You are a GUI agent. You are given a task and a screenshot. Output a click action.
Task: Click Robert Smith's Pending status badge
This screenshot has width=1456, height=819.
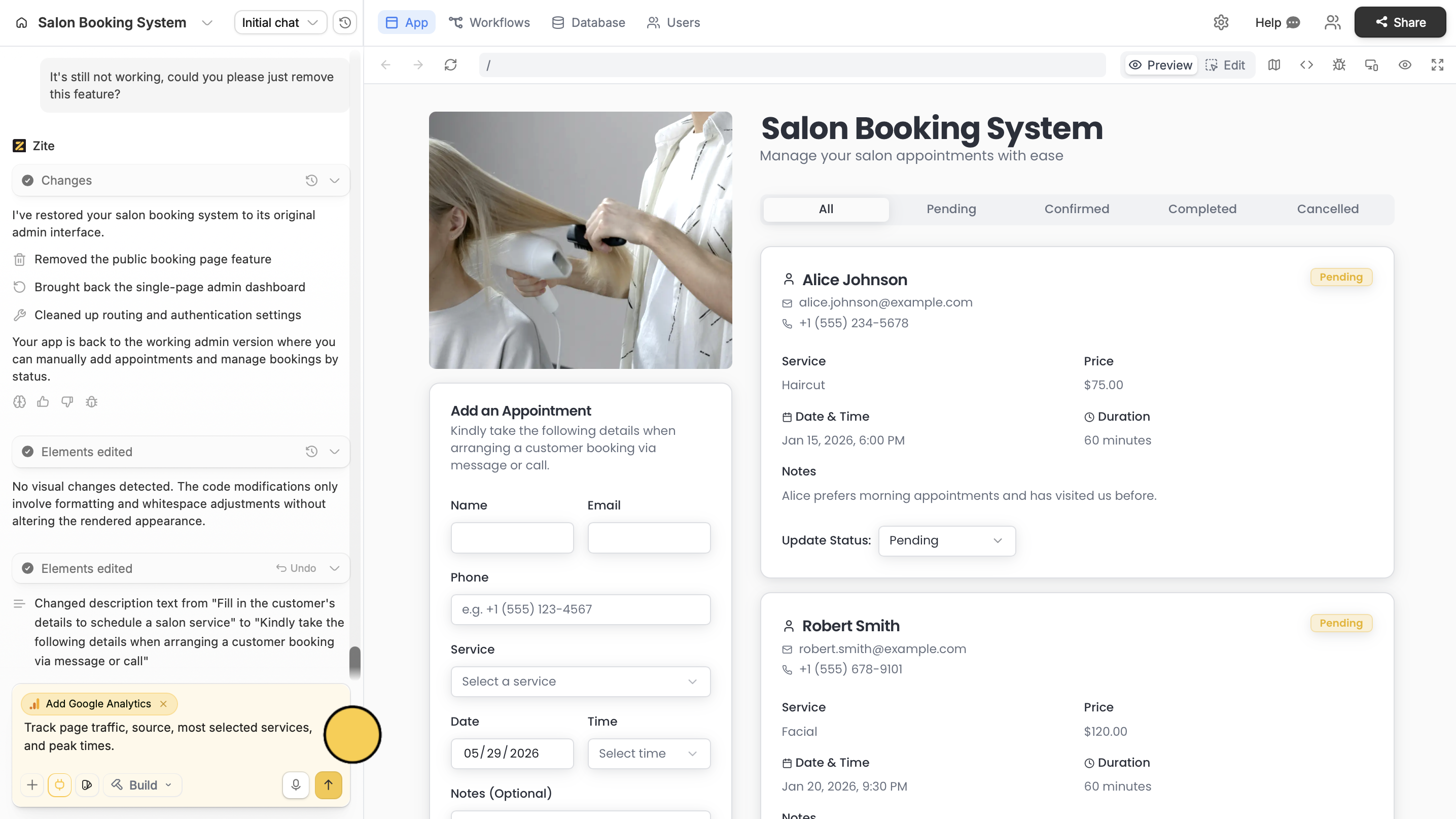click(1341, 623)
